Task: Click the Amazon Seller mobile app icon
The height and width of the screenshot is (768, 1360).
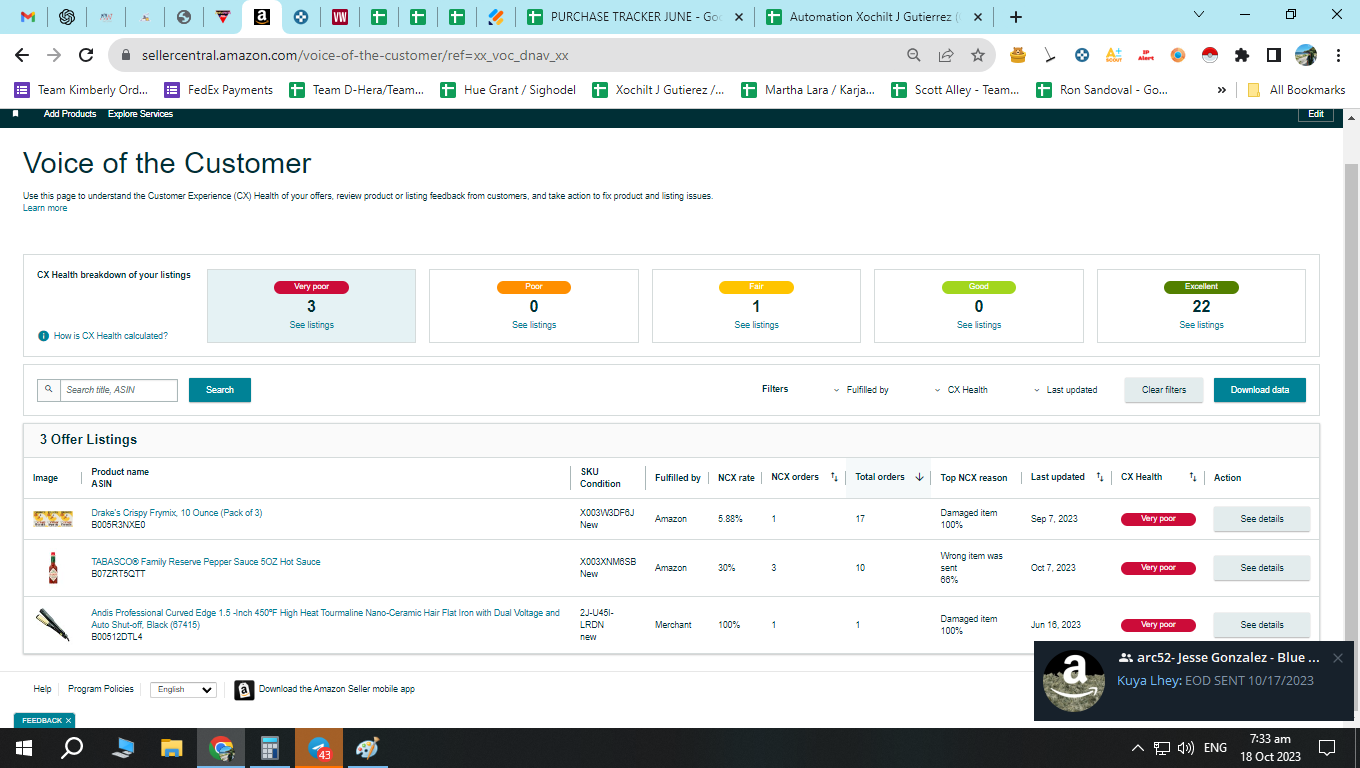Action: pos(244,690)
